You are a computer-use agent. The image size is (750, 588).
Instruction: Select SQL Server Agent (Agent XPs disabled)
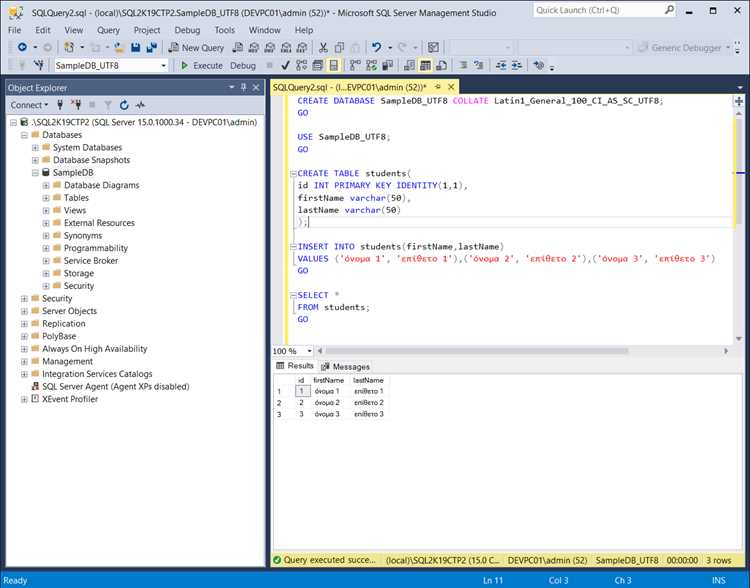click(115, 387)
